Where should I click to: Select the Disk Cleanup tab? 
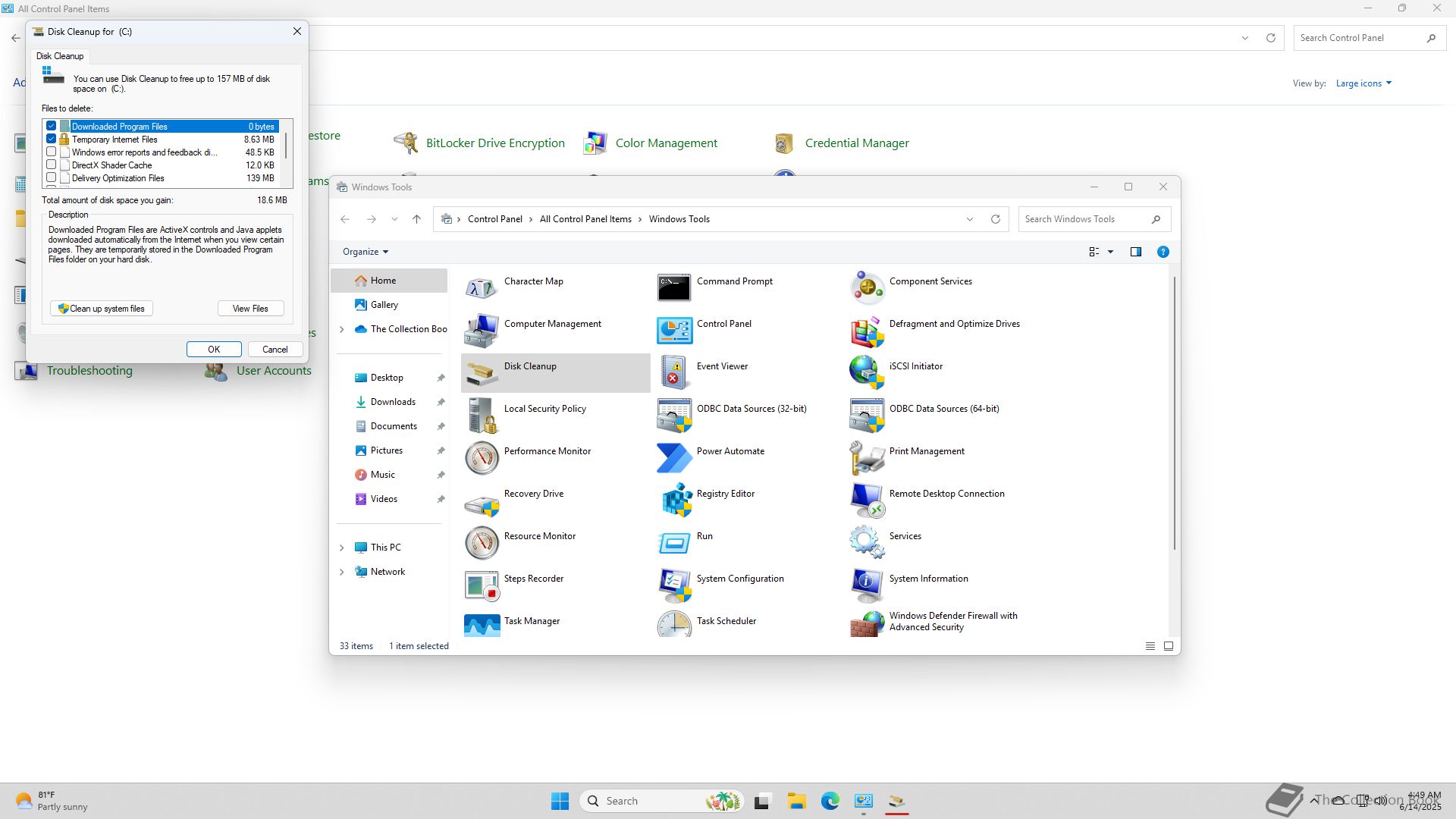60,56
